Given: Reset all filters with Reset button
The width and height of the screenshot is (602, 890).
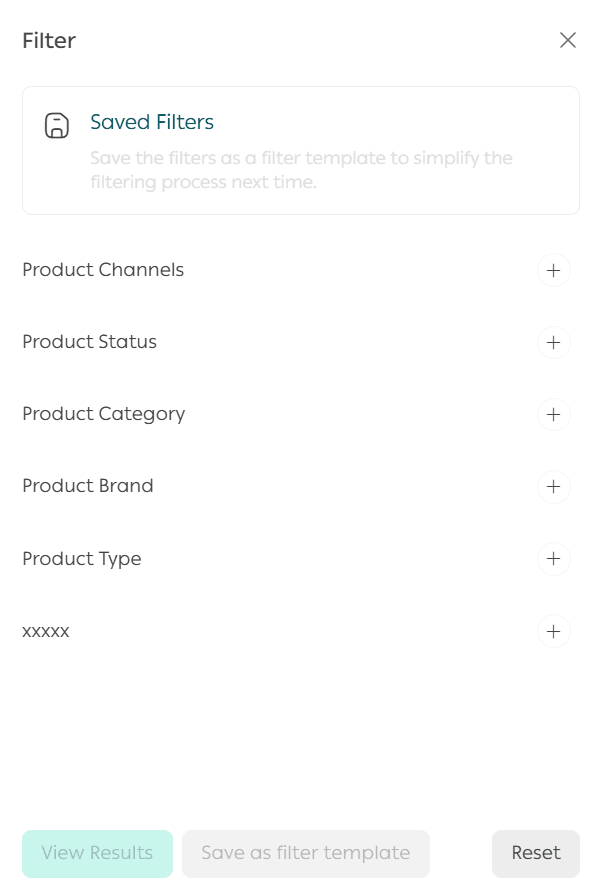Looking at the screenshot, I should click(536, 854).
